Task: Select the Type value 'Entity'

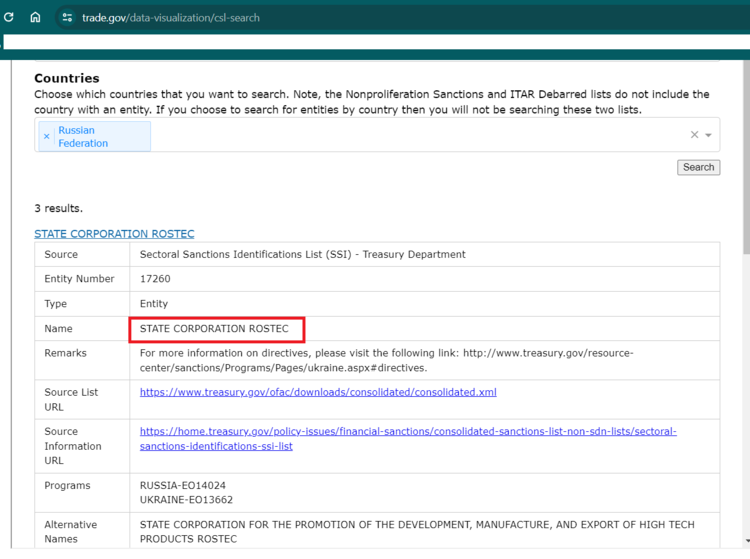Action: (x=154, y=304)
